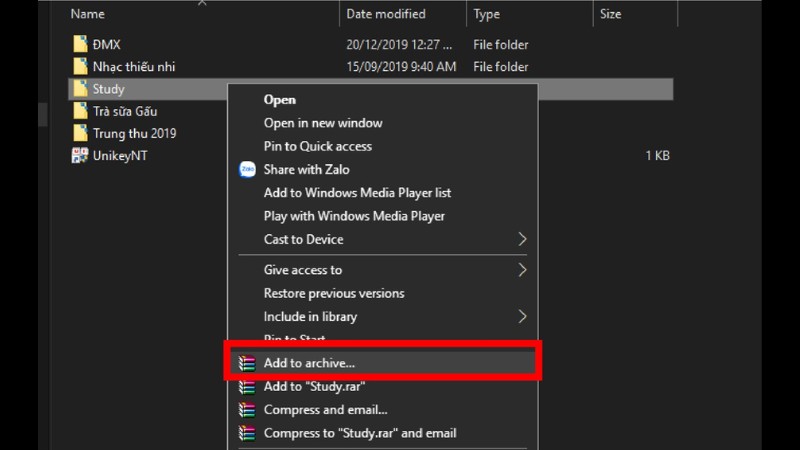This screenshot has height=450, width=800.
Task: Click WinRAR icon beside Add to archive
Action: tap(247, 363)
